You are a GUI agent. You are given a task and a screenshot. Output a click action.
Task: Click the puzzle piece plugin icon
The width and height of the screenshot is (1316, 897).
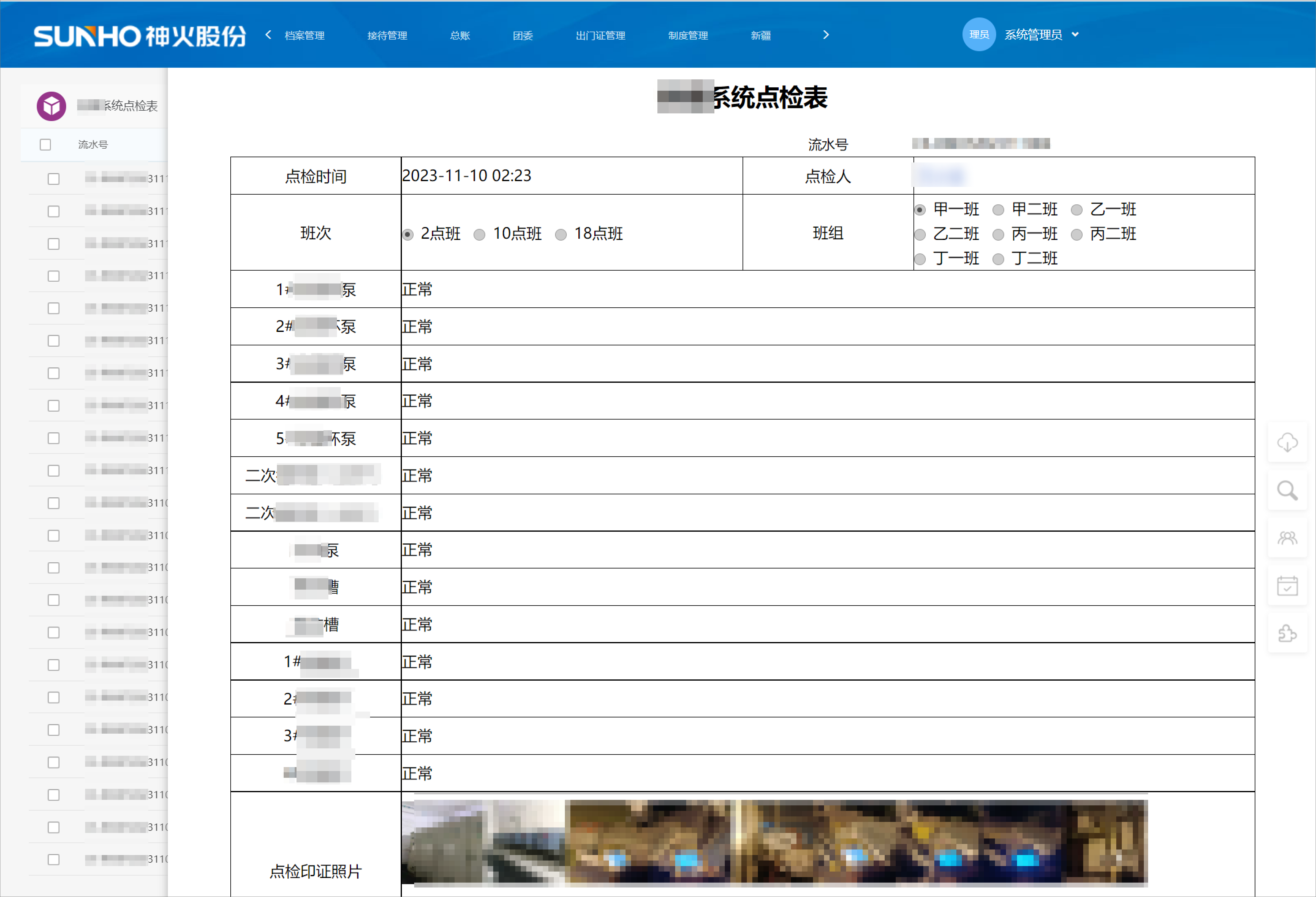click(x=1287, y=633)
